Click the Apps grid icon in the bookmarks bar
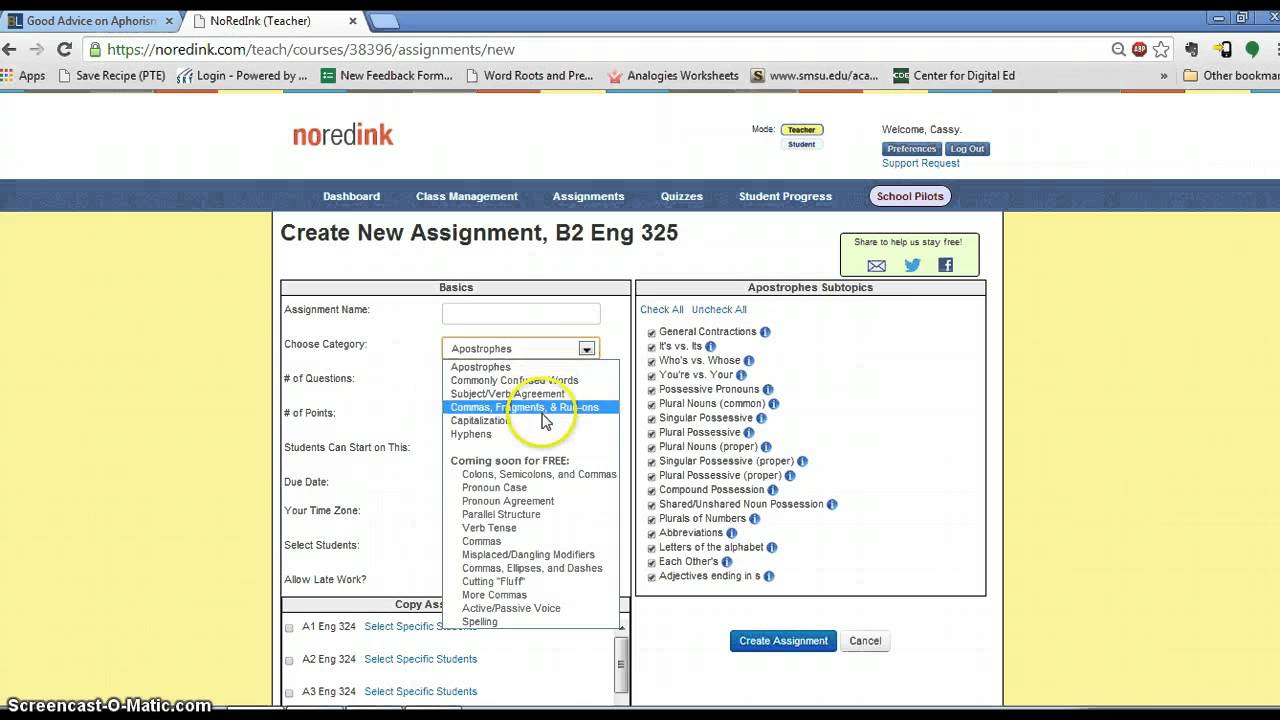Image resolution: width=1280 pixels, height=720 pixels. point(8,75)
